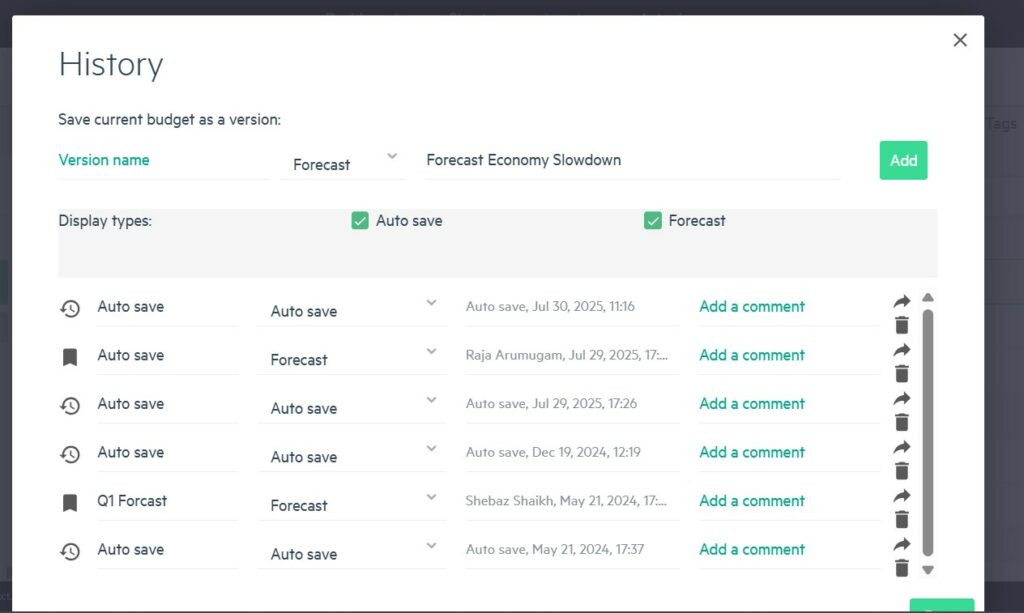Click bookmark icon beside Q1 Forcast
The image size is (1024, 613).
coord(70,502)
